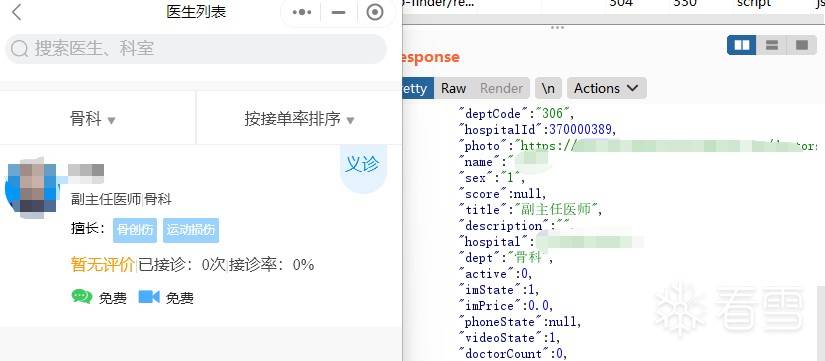Image resolution: width=825 pixels, height=361 pixels.
Task: Click the search magnifier icon
Action: point(19,49)
